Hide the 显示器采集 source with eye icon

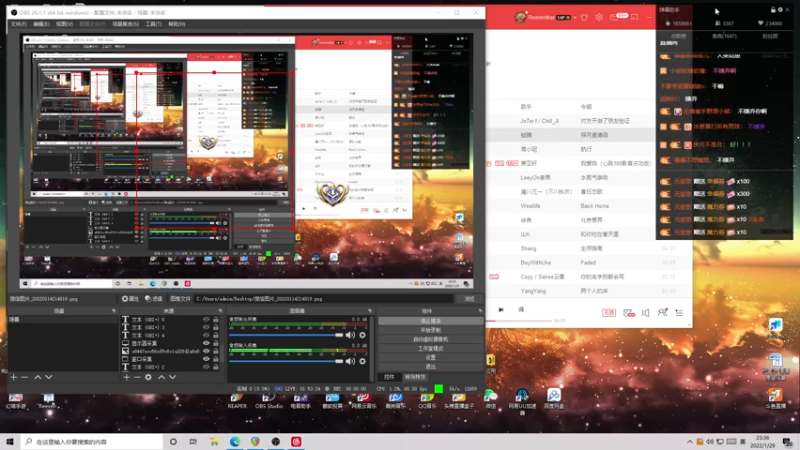206,343
